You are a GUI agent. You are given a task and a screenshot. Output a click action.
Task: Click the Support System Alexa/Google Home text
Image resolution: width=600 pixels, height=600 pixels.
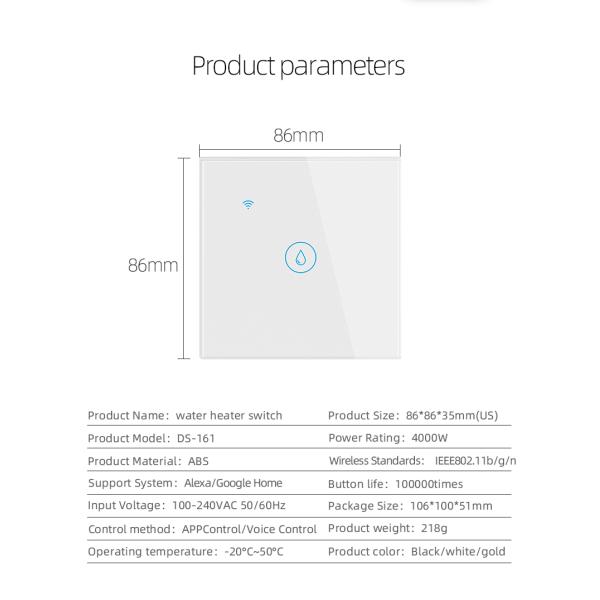click(x=185, y=483)
